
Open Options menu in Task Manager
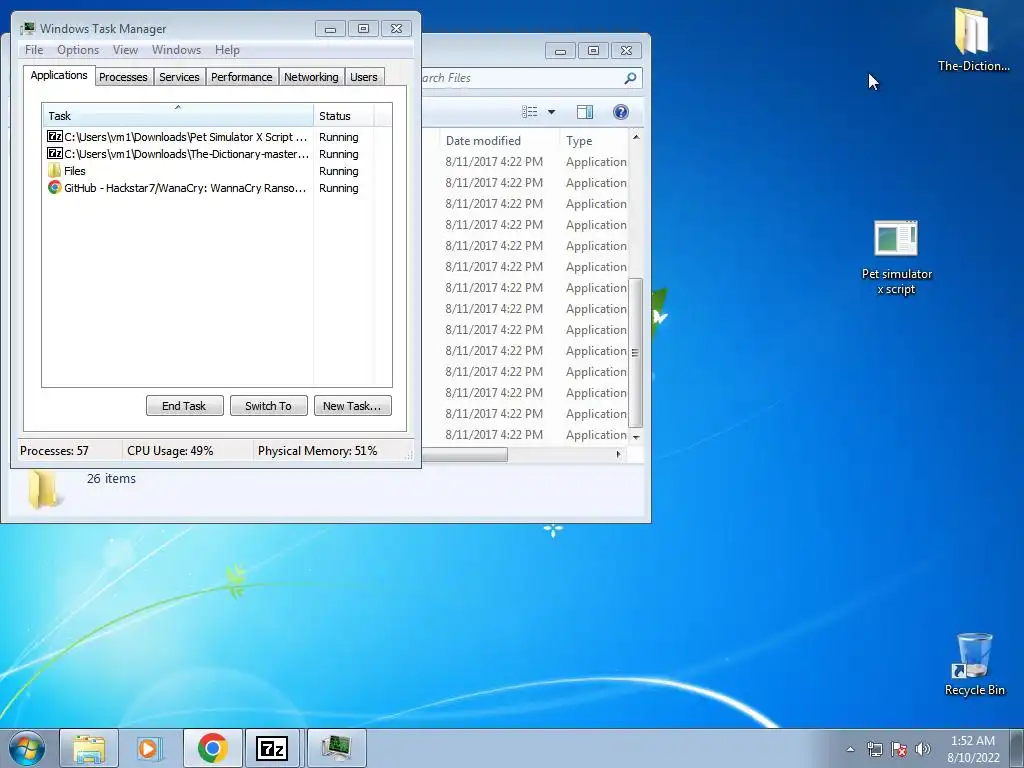pos(78,50)
